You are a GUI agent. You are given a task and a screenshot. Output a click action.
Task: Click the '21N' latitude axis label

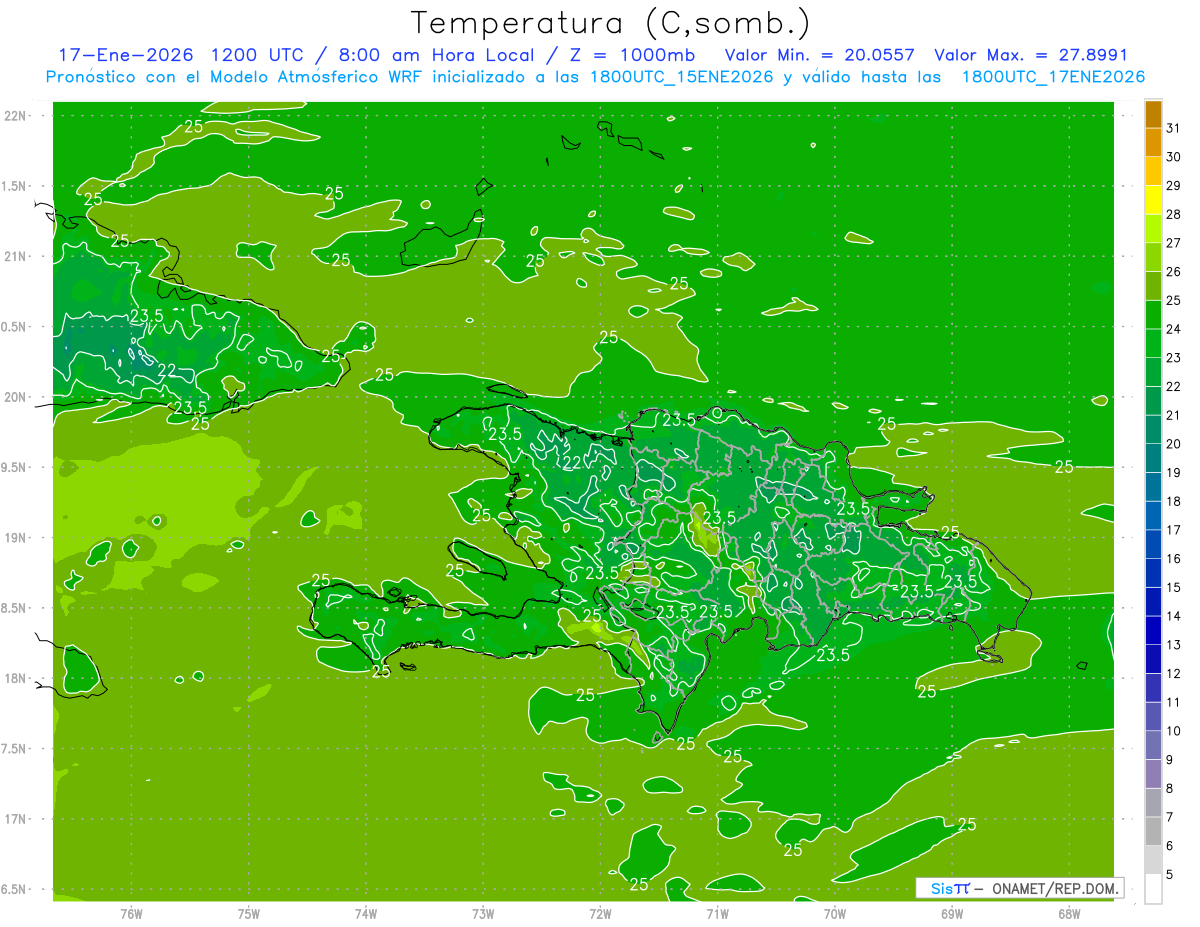point(15,256)
